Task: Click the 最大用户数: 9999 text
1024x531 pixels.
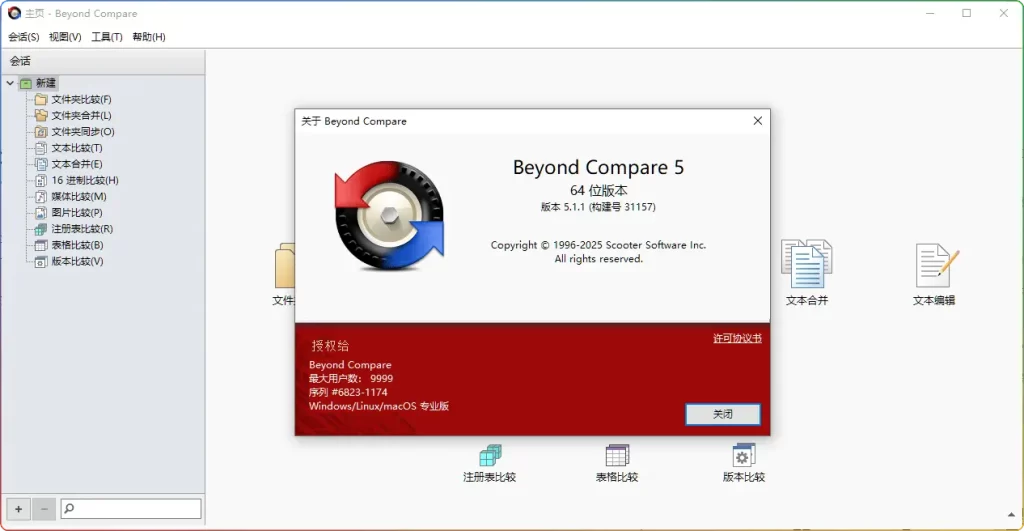Action: coord(351,379)
